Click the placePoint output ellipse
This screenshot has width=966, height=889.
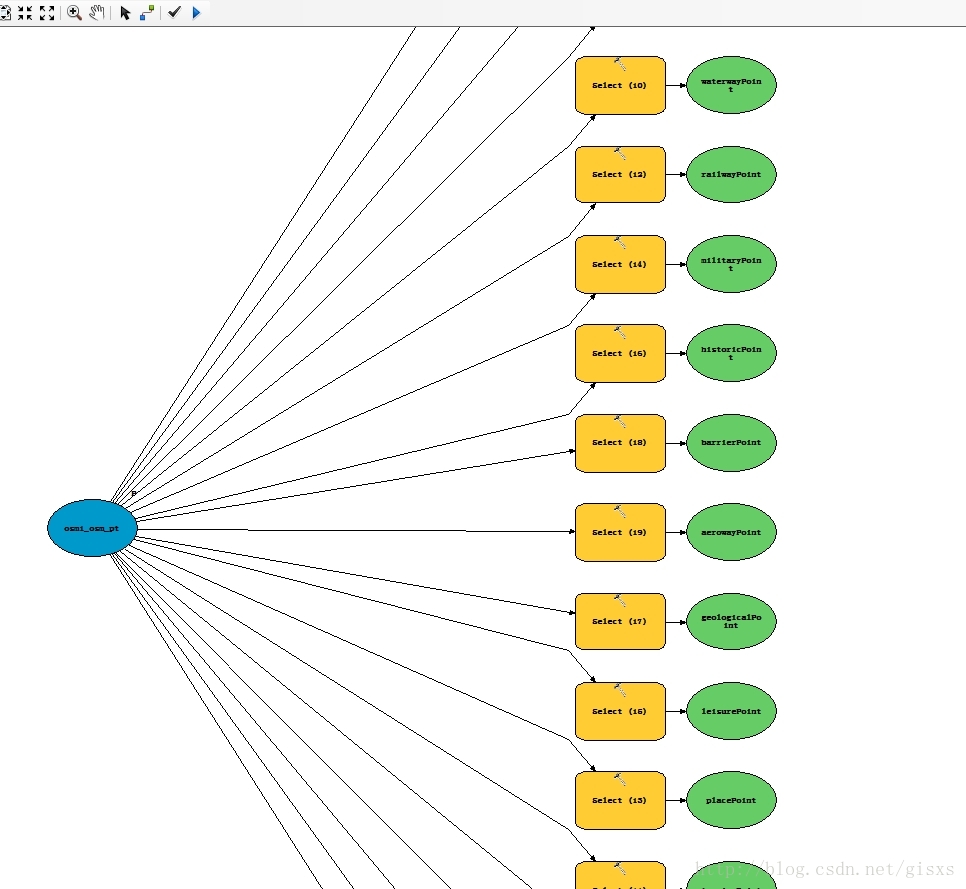coord(731,800)
